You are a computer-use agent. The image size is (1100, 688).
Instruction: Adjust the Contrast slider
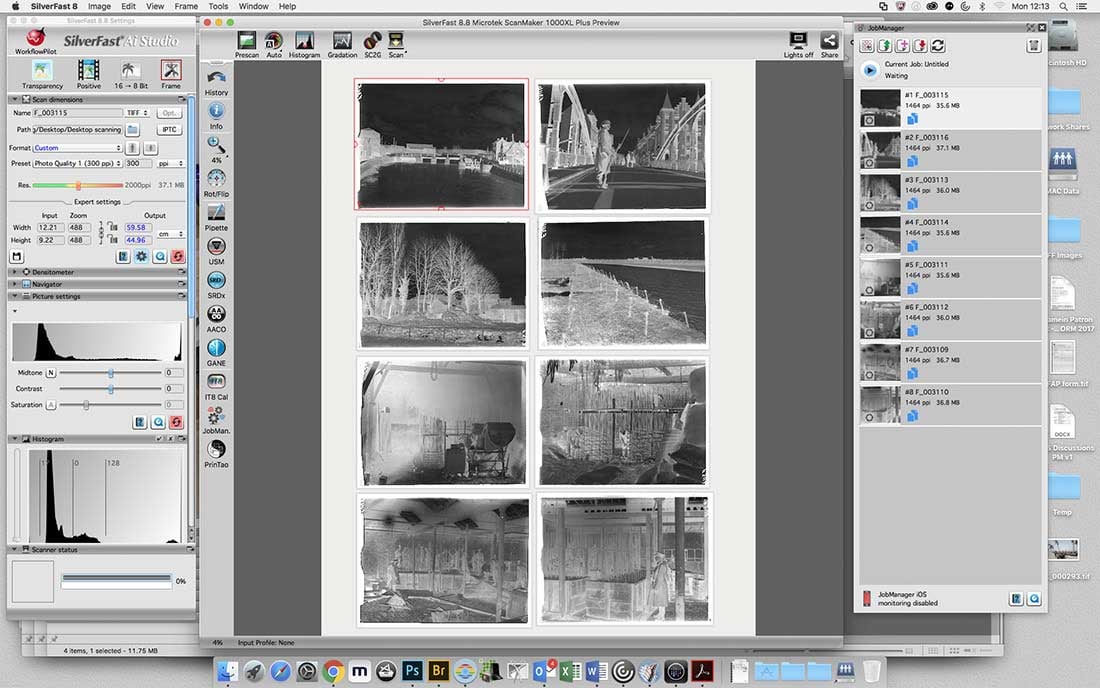click(x=111, y=389)
